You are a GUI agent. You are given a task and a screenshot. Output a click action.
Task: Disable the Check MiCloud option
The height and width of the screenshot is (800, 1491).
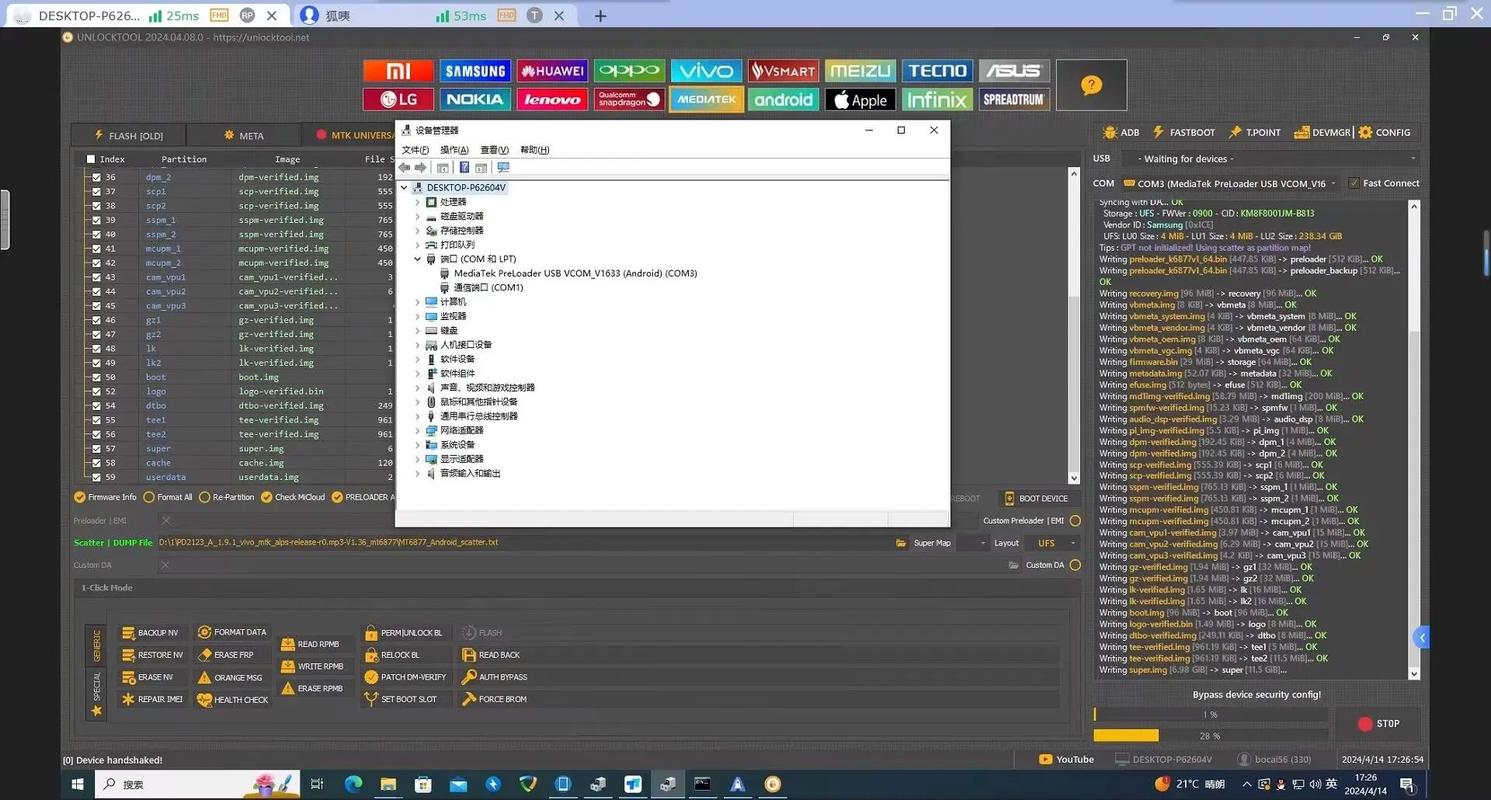[267, 497]
